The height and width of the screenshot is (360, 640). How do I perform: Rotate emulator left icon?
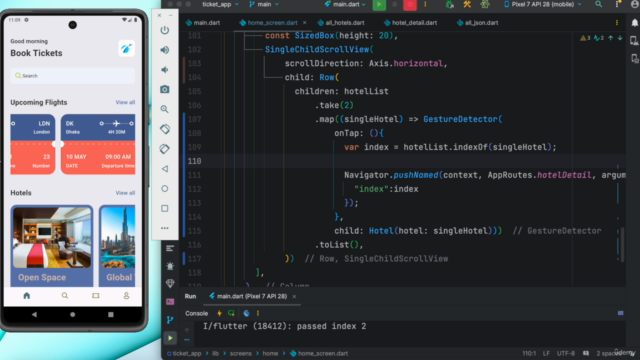(164, 129)
